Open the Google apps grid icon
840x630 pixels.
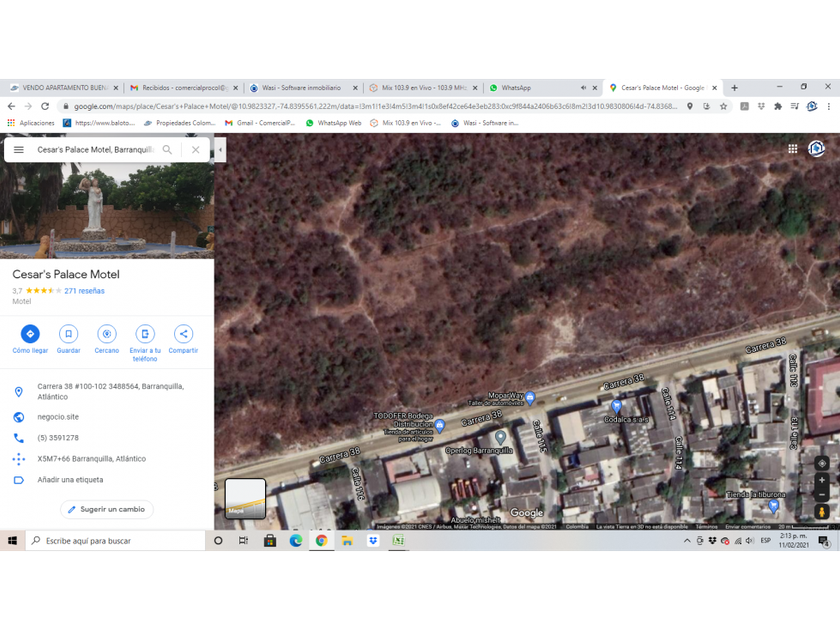(x=793, y=149)
